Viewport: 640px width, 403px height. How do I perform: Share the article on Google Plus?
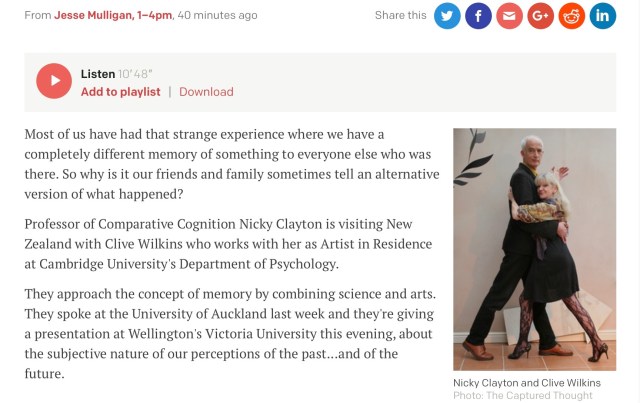(540, 15)
